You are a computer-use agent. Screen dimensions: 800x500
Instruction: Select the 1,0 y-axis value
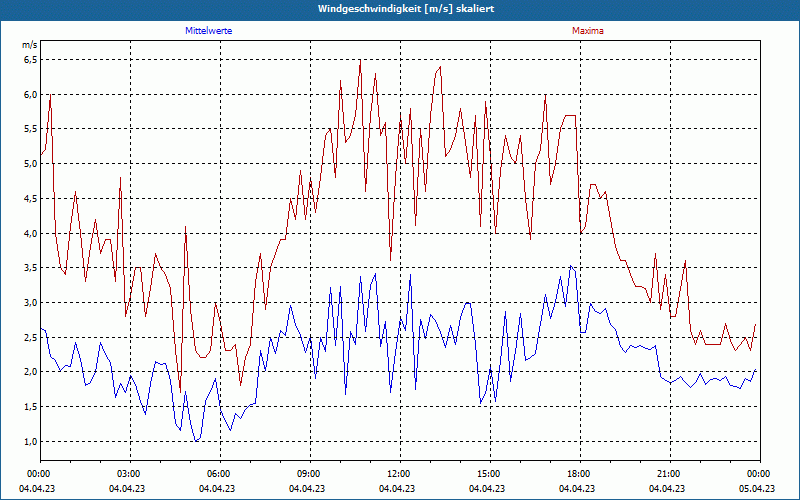coord(30,441)
